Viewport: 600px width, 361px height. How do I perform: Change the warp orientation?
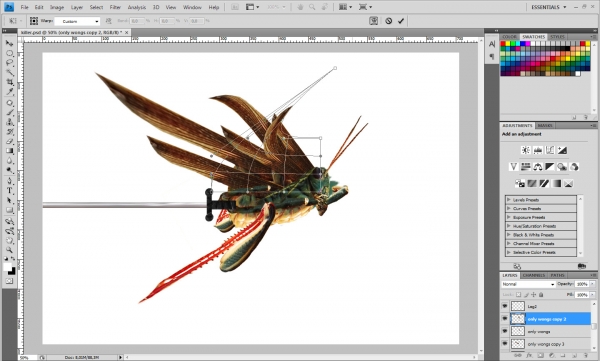109,21
